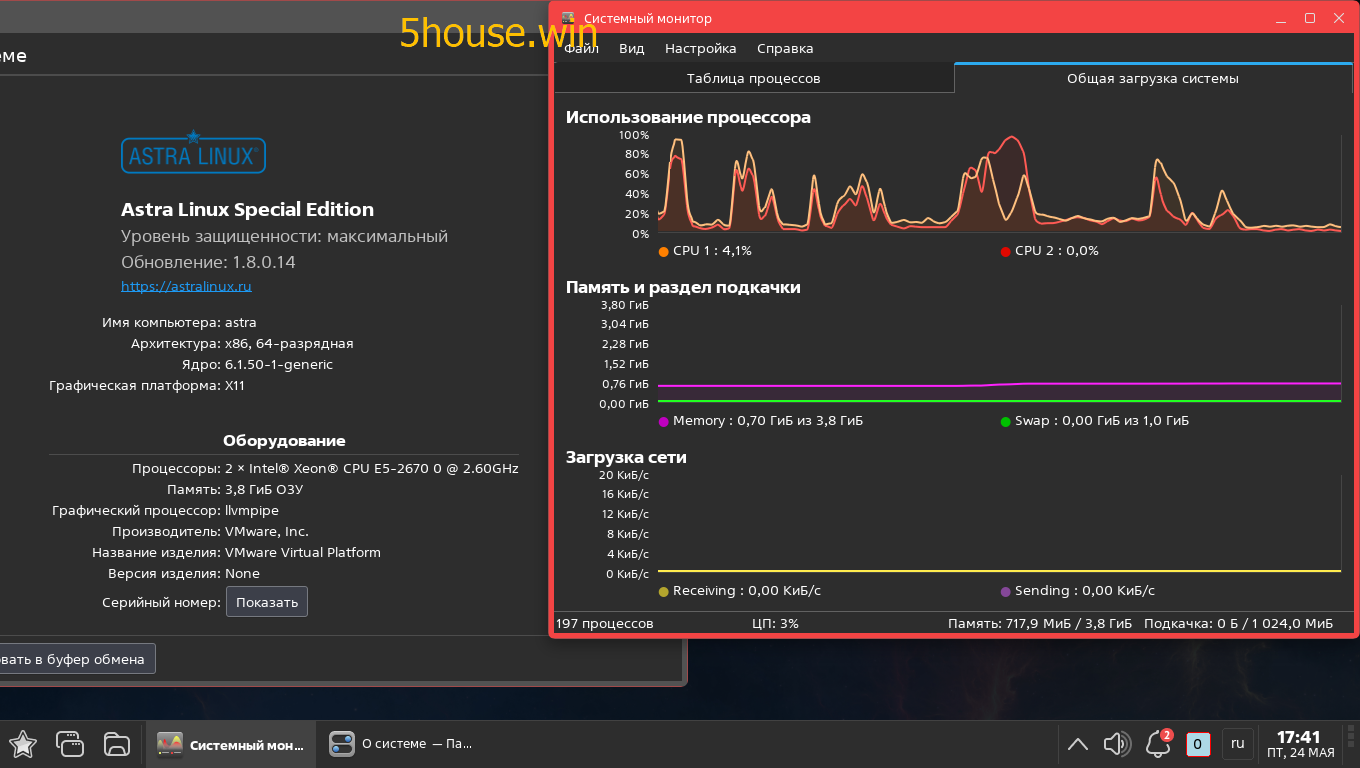
Task: Click Memory : 0,70 ГиБ из 3,8 ГиБ
Action: 768,421
